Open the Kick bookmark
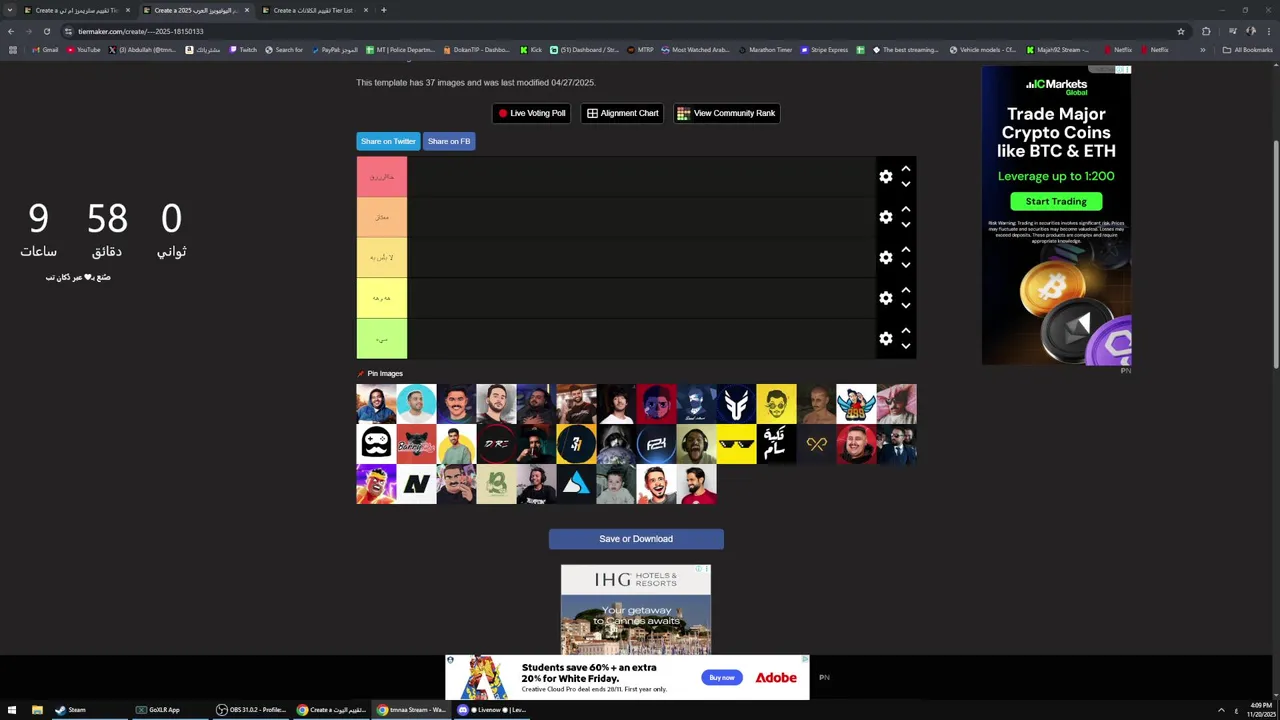 [531, 50]
